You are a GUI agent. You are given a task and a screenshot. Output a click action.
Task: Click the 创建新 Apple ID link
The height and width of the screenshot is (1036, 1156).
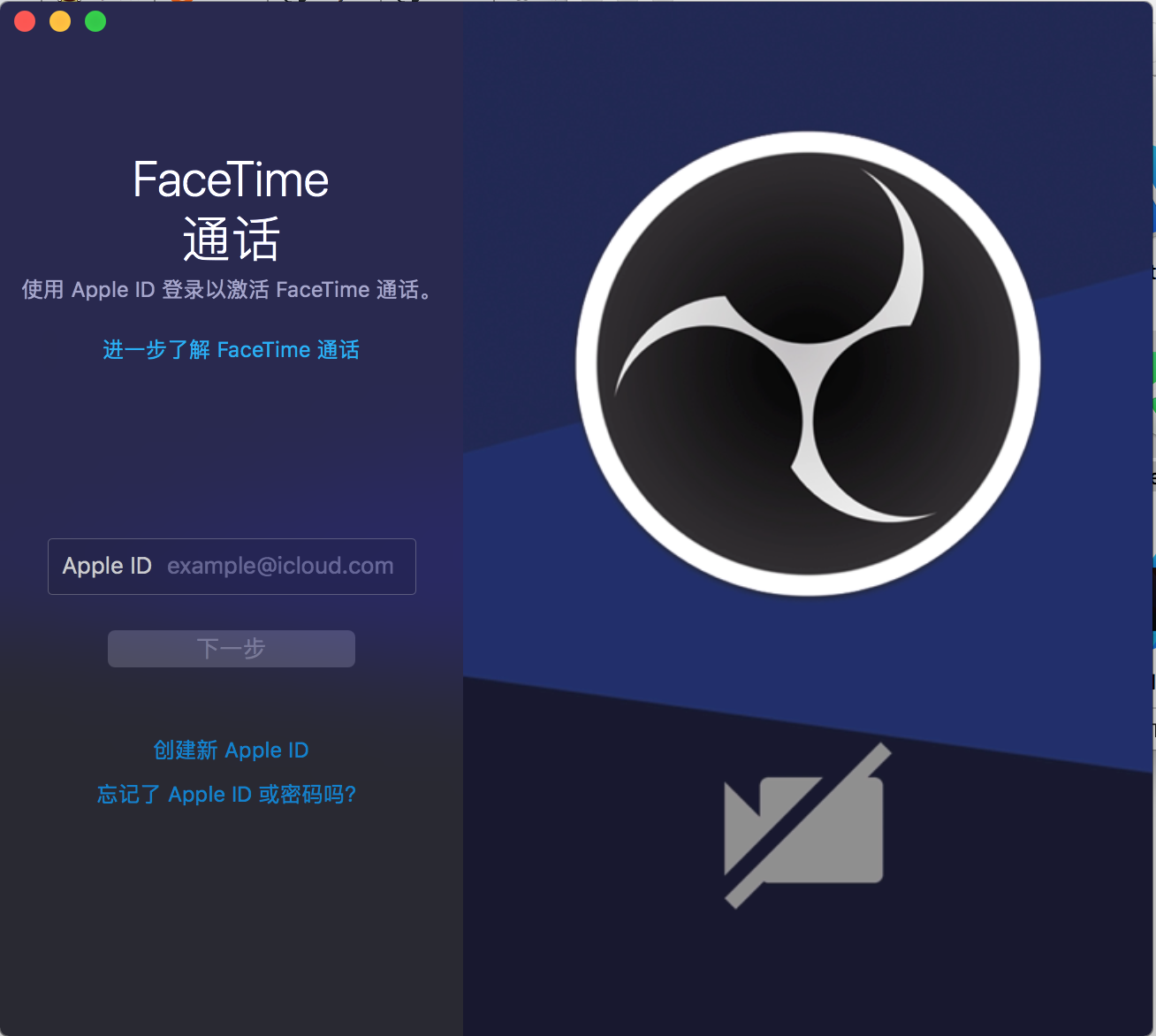231,750
